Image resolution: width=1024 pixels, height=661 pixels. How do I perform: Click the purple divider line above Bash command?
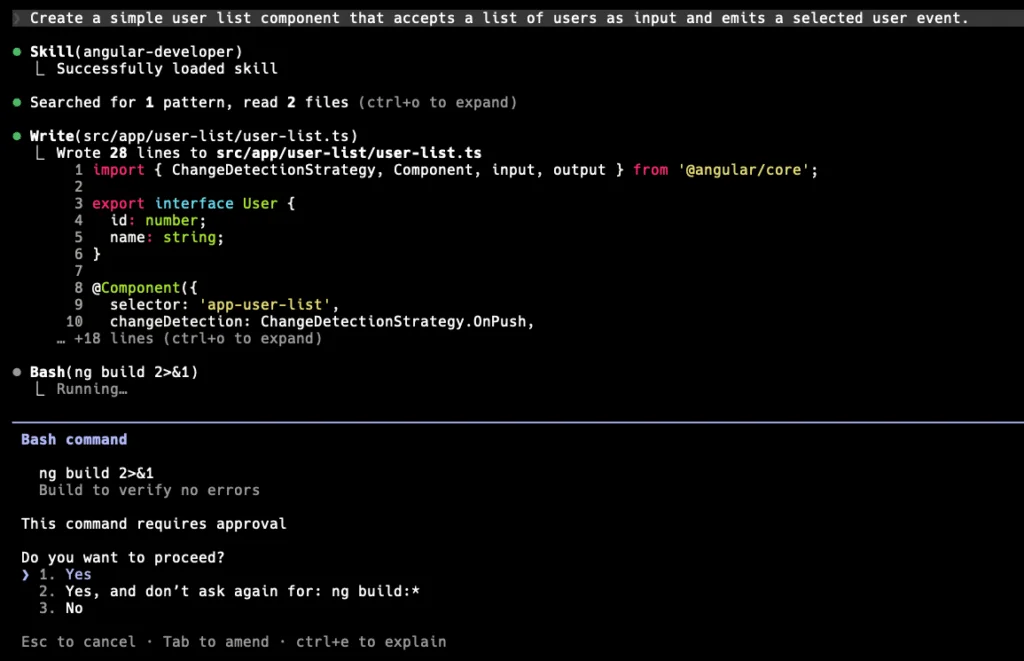tap(512, 423)
